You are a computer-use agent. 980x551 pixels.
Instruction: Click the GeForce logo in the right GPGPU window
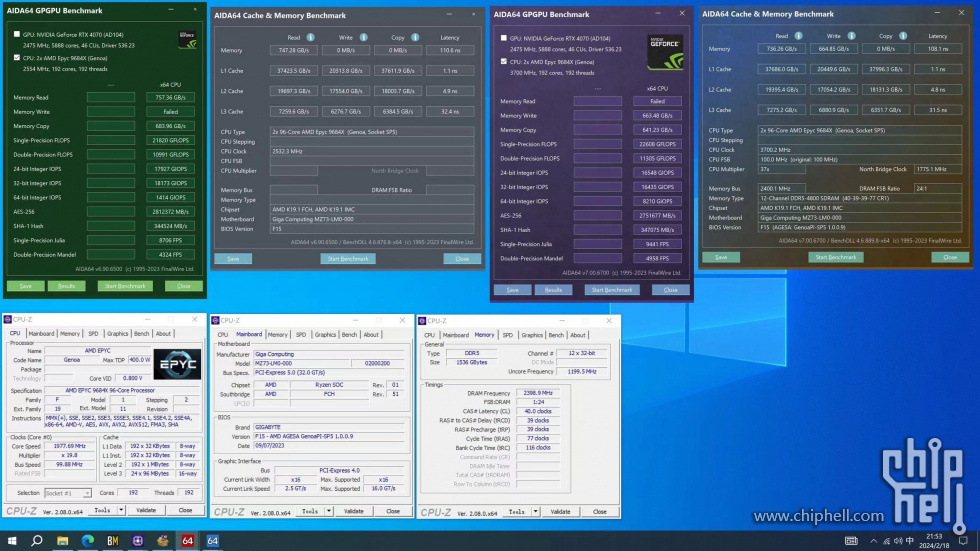point(664,52)
